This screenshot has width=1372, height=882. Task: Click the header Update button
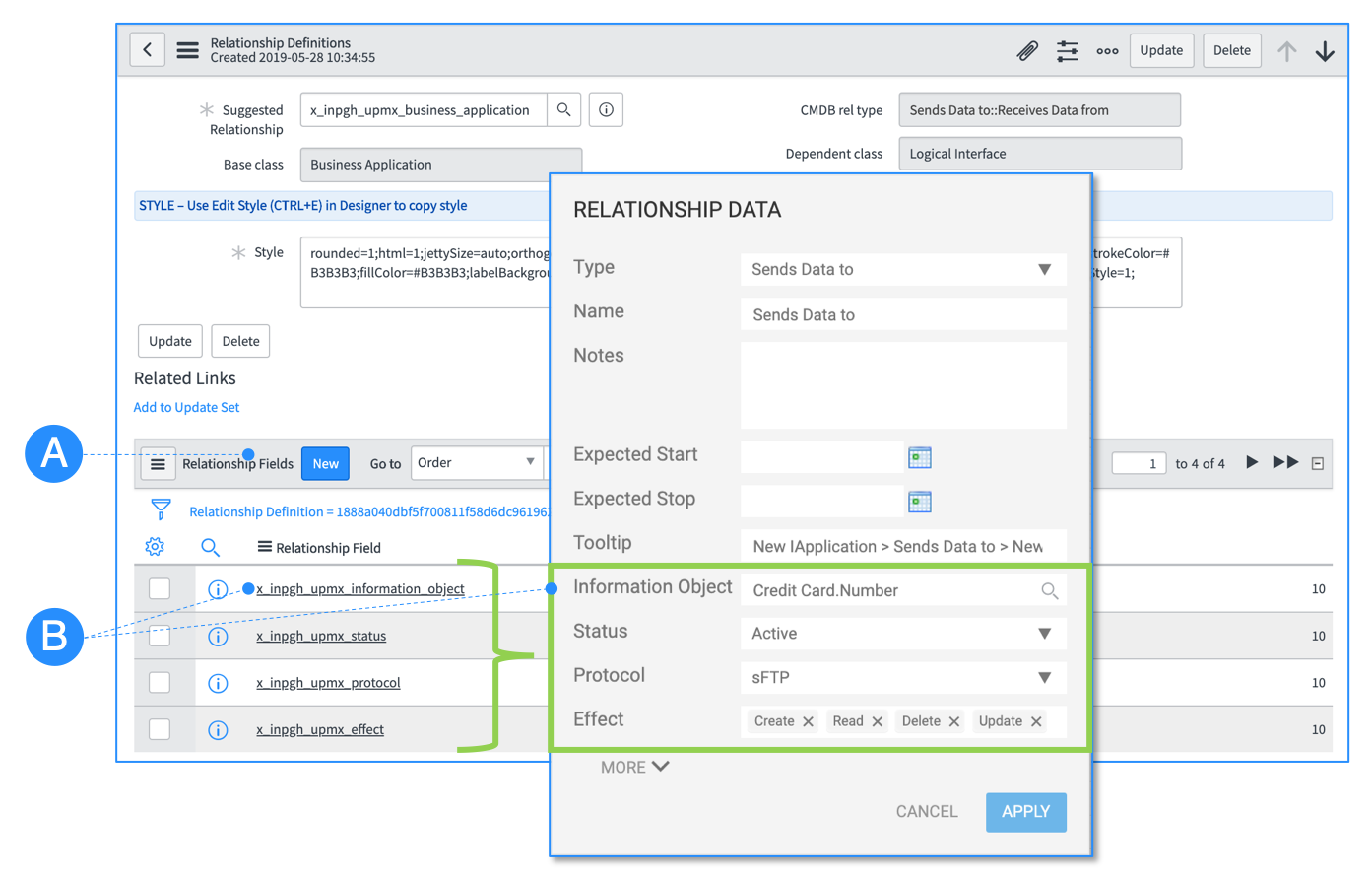coord(1161,50)
